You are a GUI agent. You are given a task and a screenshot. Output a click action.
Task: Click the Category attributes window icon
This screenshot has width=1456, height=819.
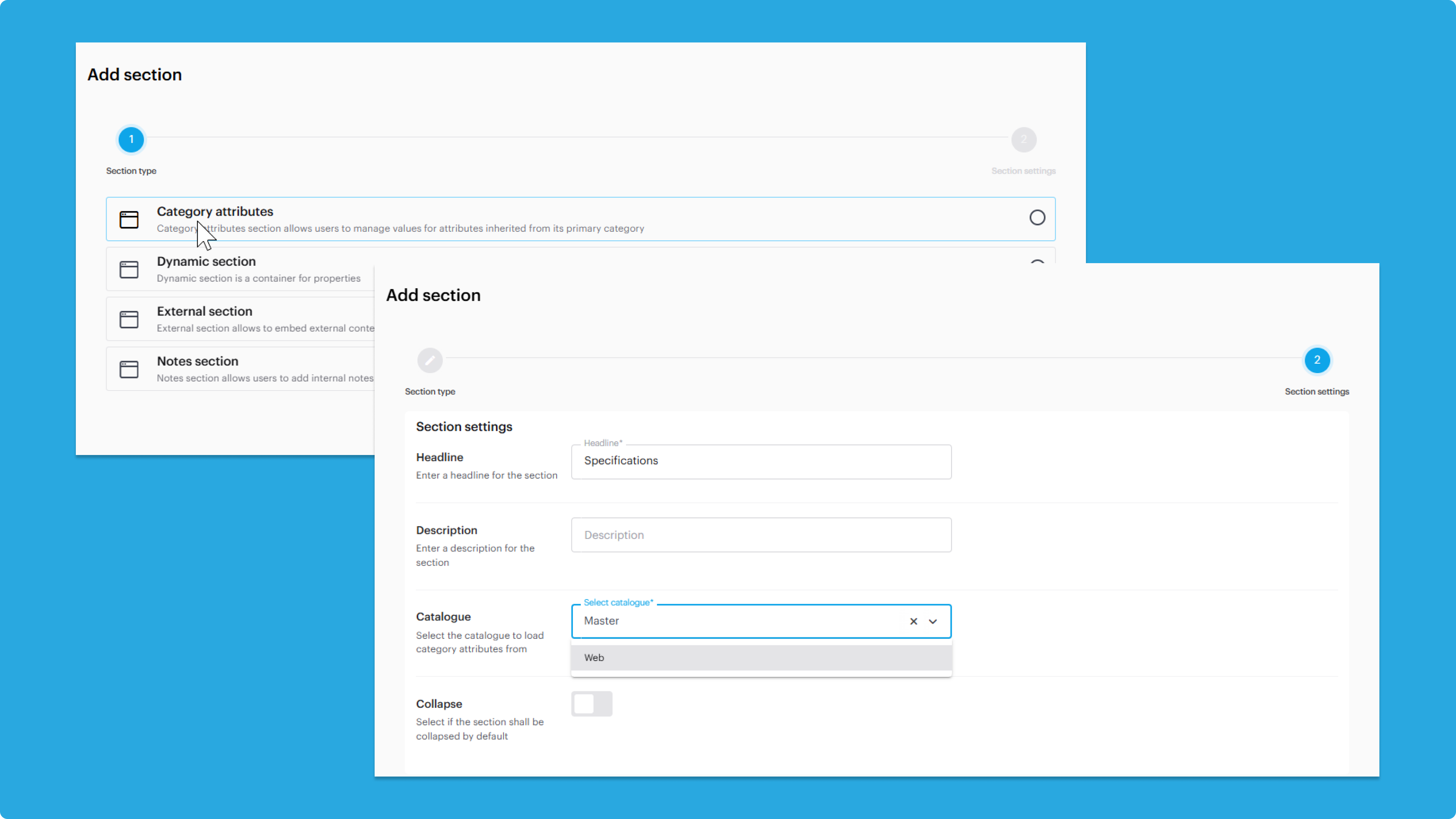(129, 219)
